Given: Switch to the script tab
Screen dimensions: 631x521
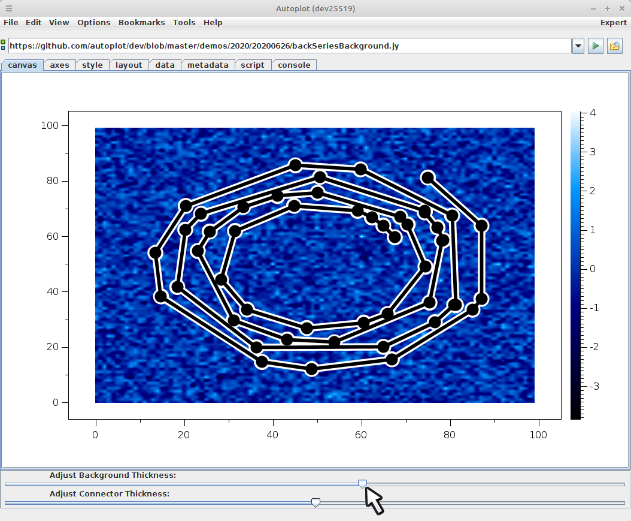Looking at the screenshot, I should [252, 65].
